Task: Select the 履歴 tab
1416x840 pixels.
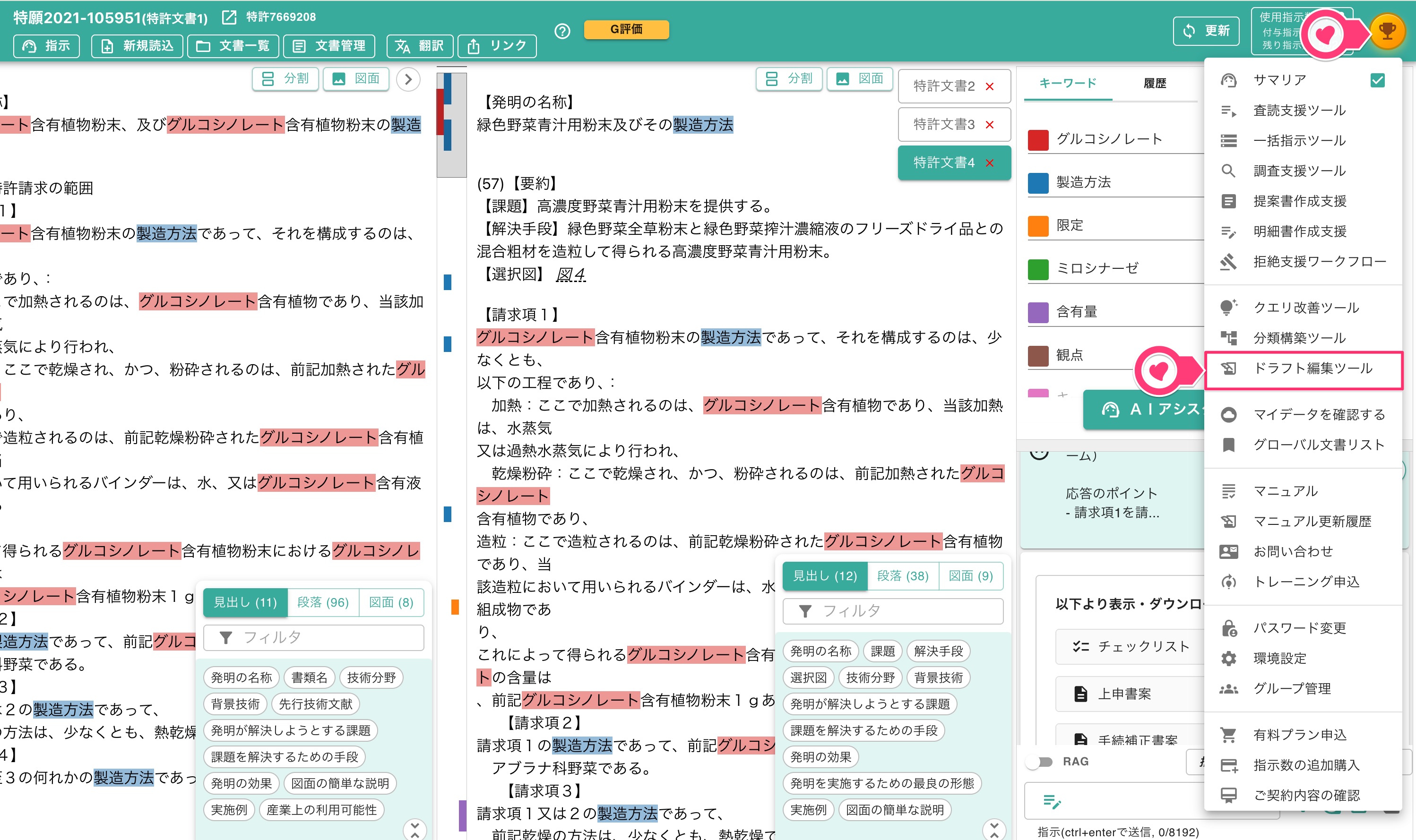Action: pos(1155,83)
